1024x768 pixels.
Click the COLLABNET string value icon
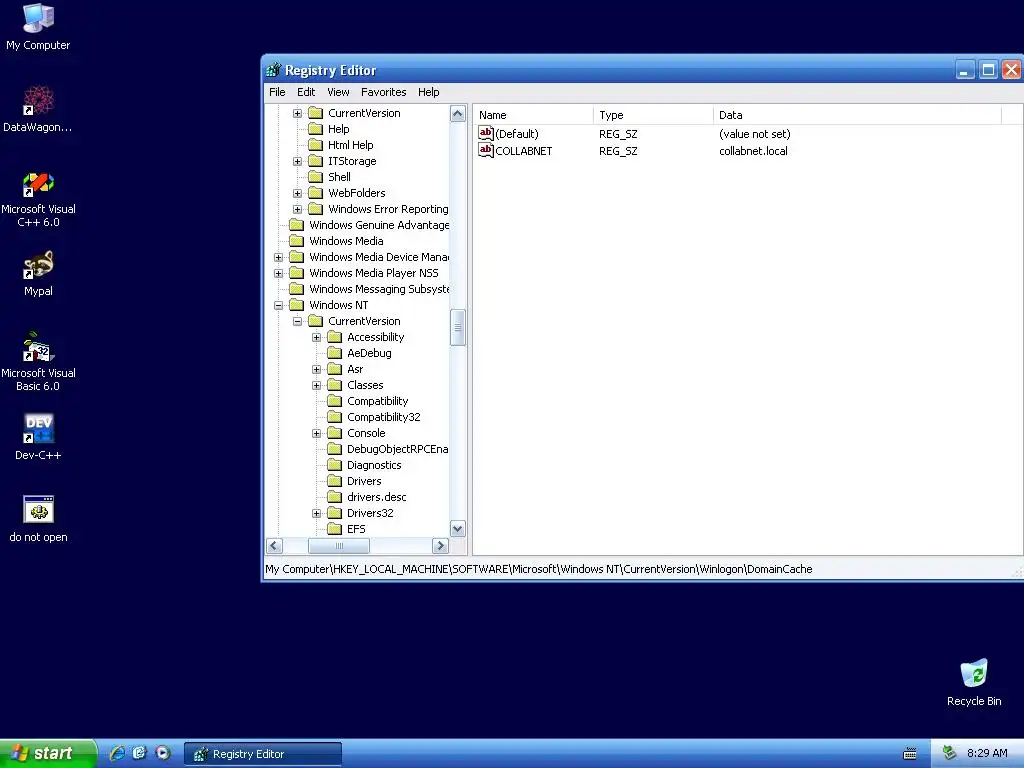486,150
